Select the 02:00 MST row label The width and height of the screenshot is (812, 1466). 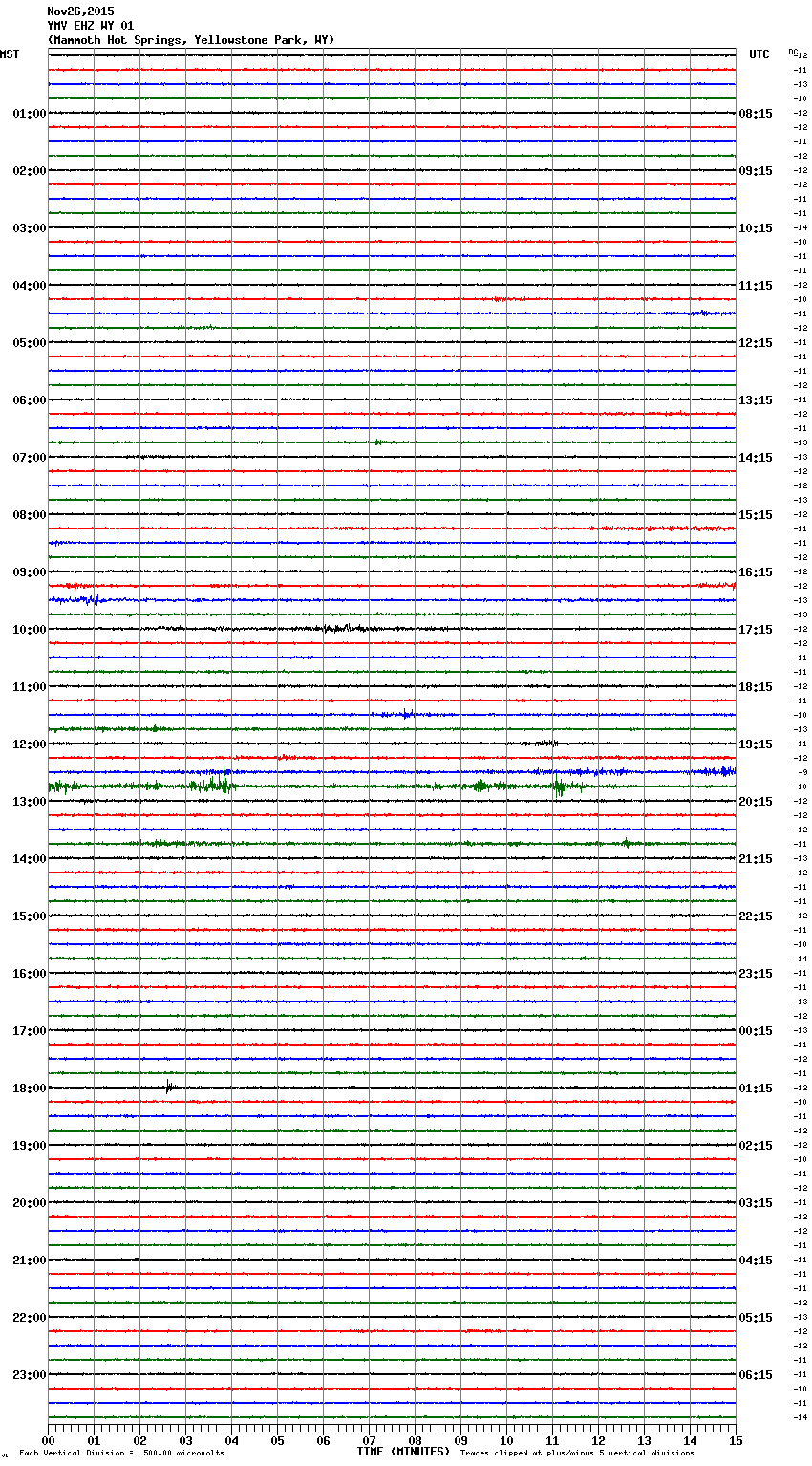tap(30, 171)
